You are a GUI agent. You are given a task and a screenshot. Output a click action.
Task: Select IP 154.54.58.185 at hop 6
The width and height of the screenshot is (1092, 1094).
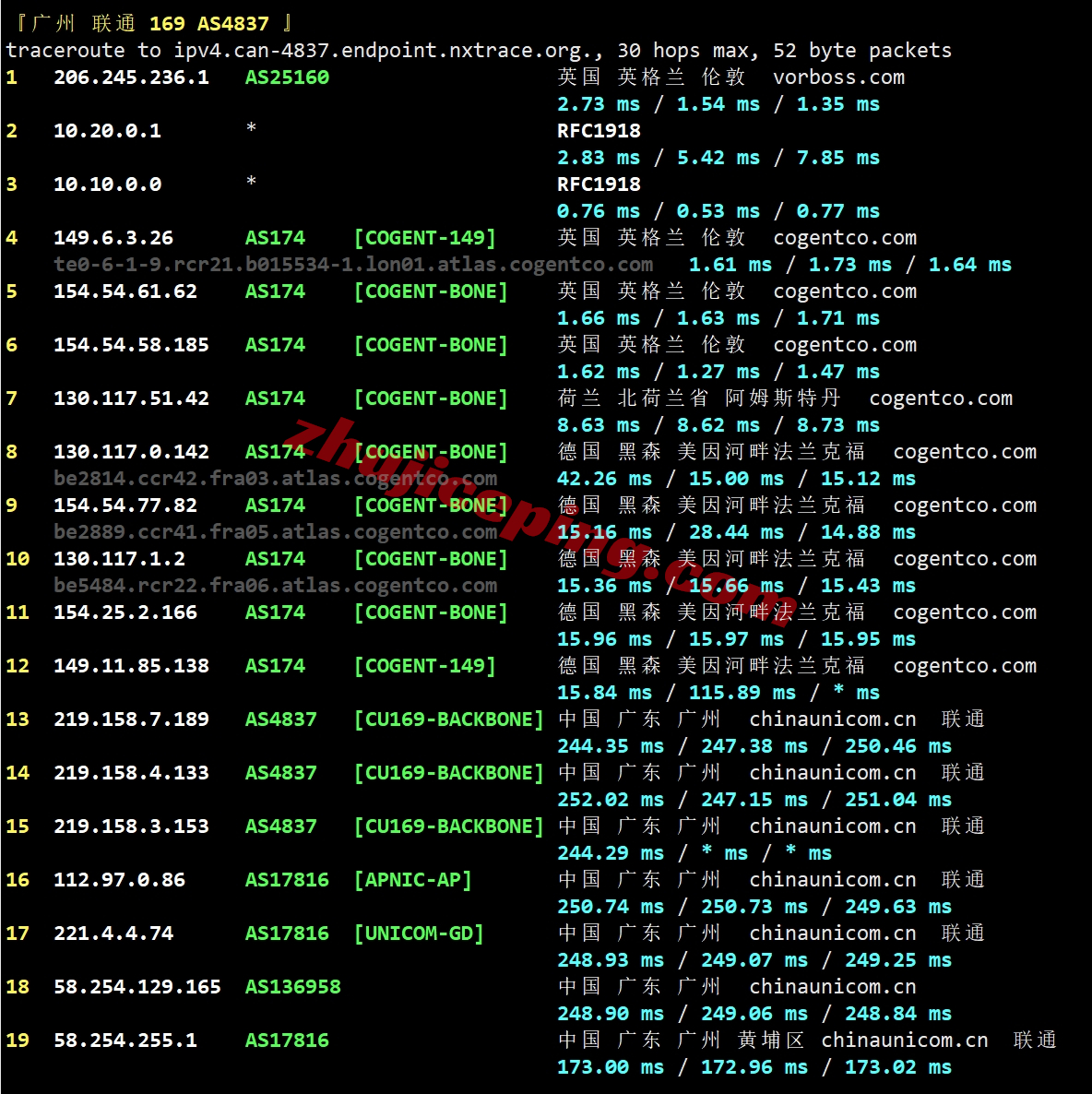pos(131,345)
